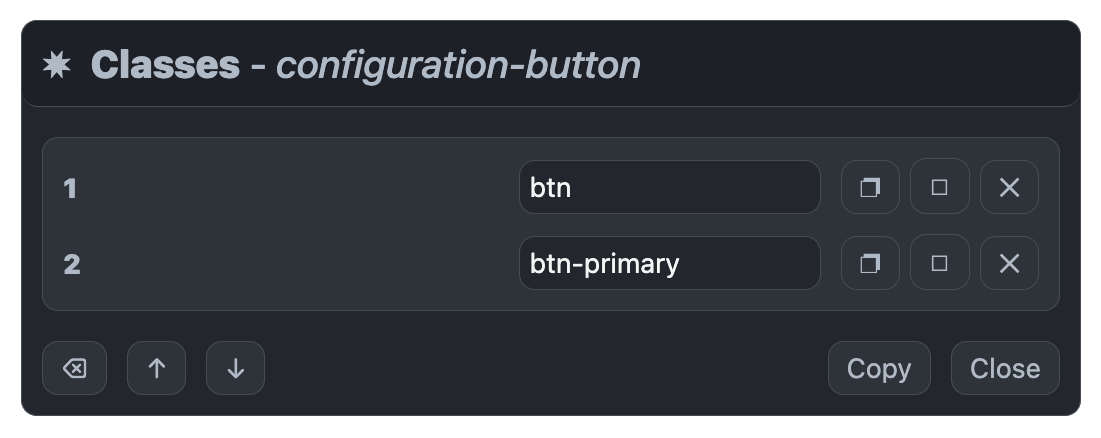Select row number 2 label
This screenshot has width=1101, height=438.
(72, 265)
